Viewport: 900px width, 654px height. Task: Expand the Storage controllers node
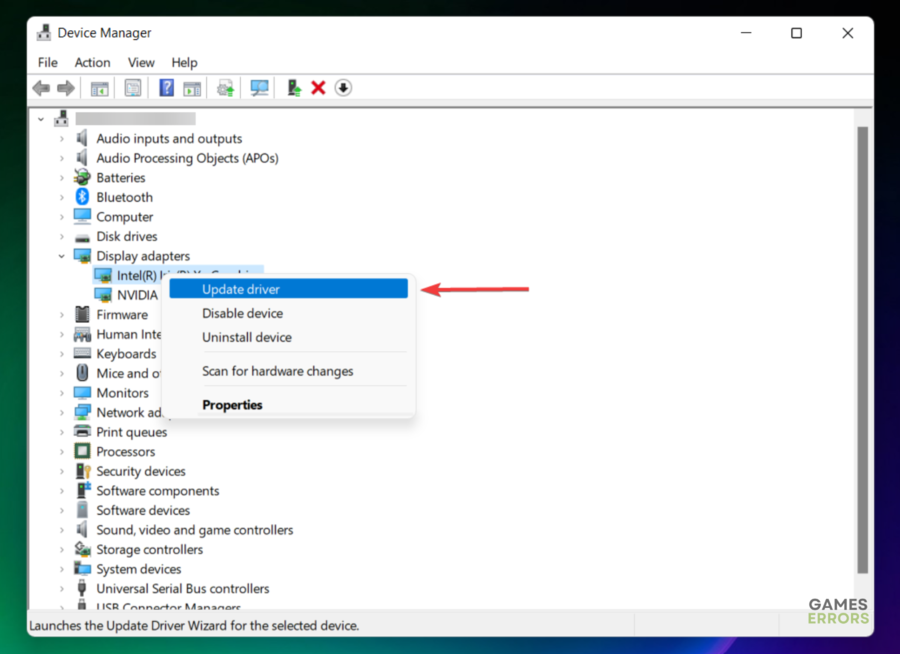point(62,550)
